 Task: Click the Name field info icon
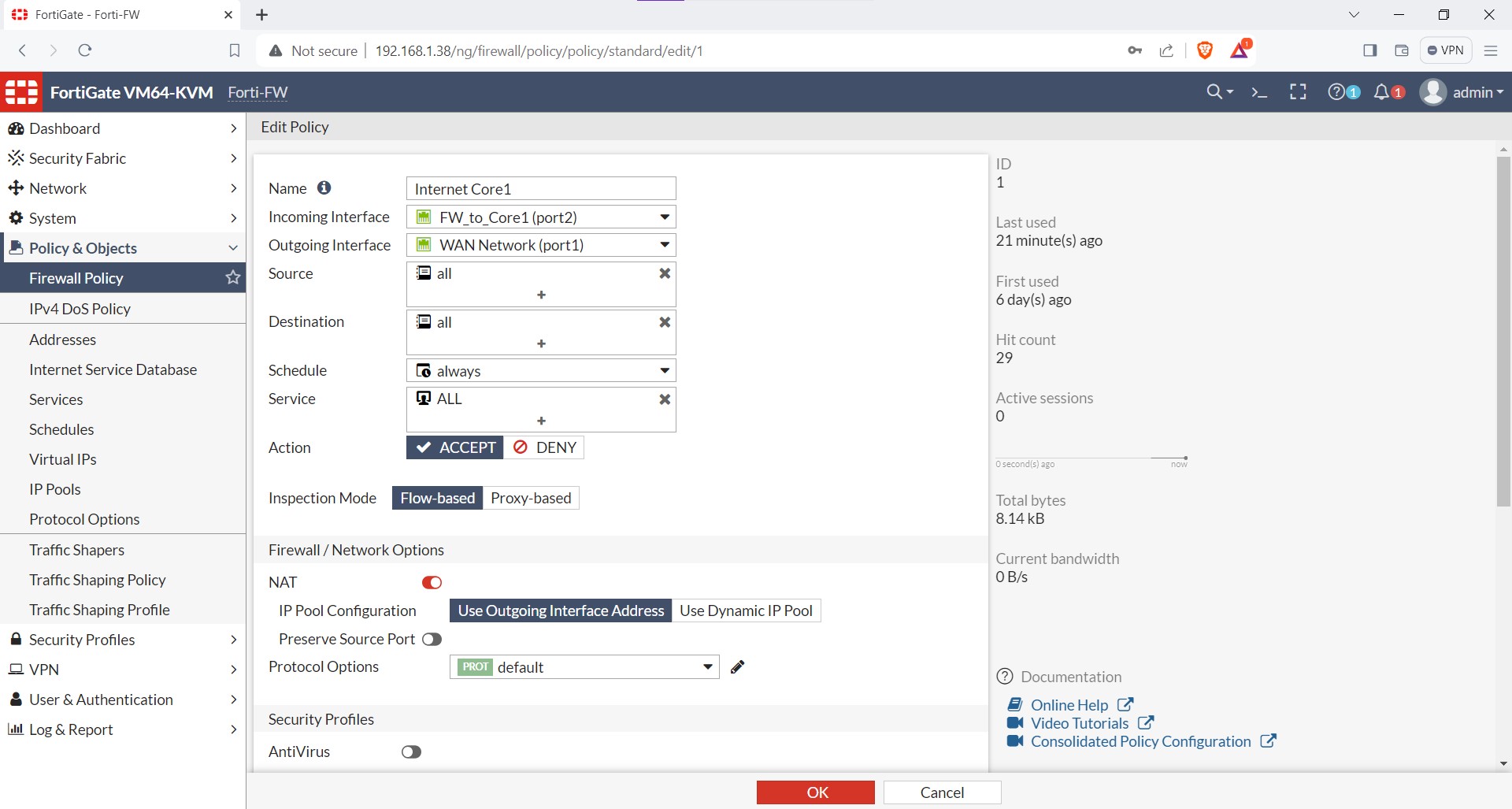point(324,188)
